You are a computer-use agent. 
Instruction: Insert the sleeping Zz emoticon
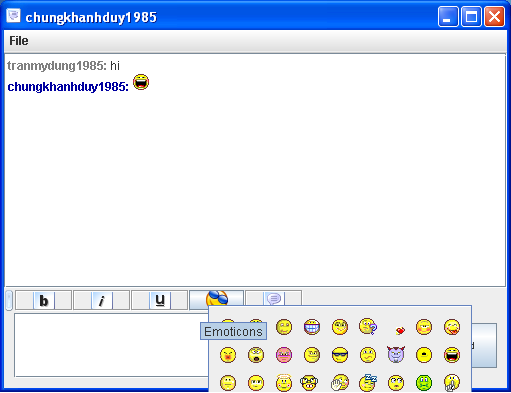[x=368, y=382]
